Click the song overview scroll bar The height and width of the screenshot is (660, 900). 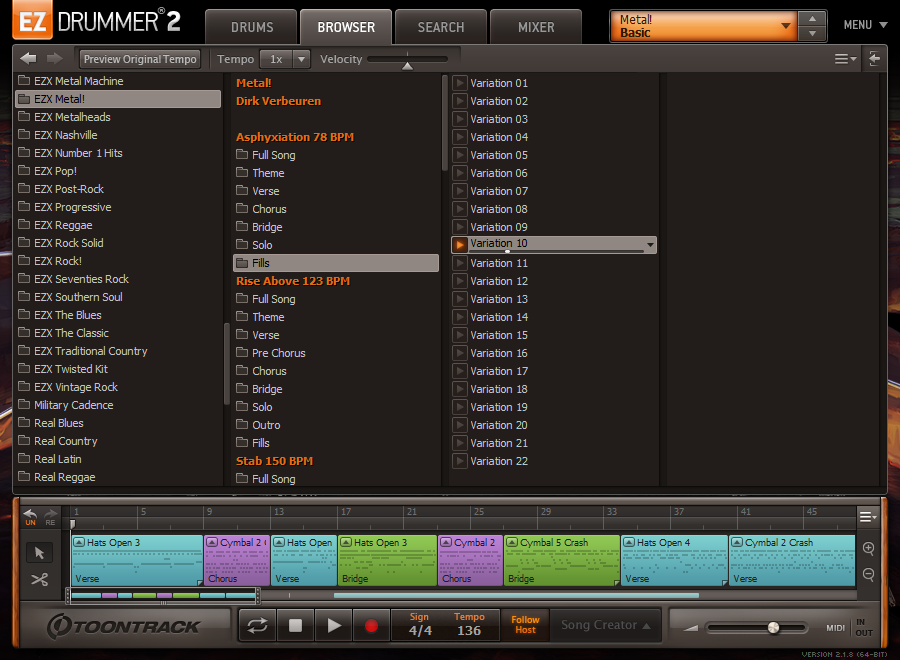tap(162, 596)
